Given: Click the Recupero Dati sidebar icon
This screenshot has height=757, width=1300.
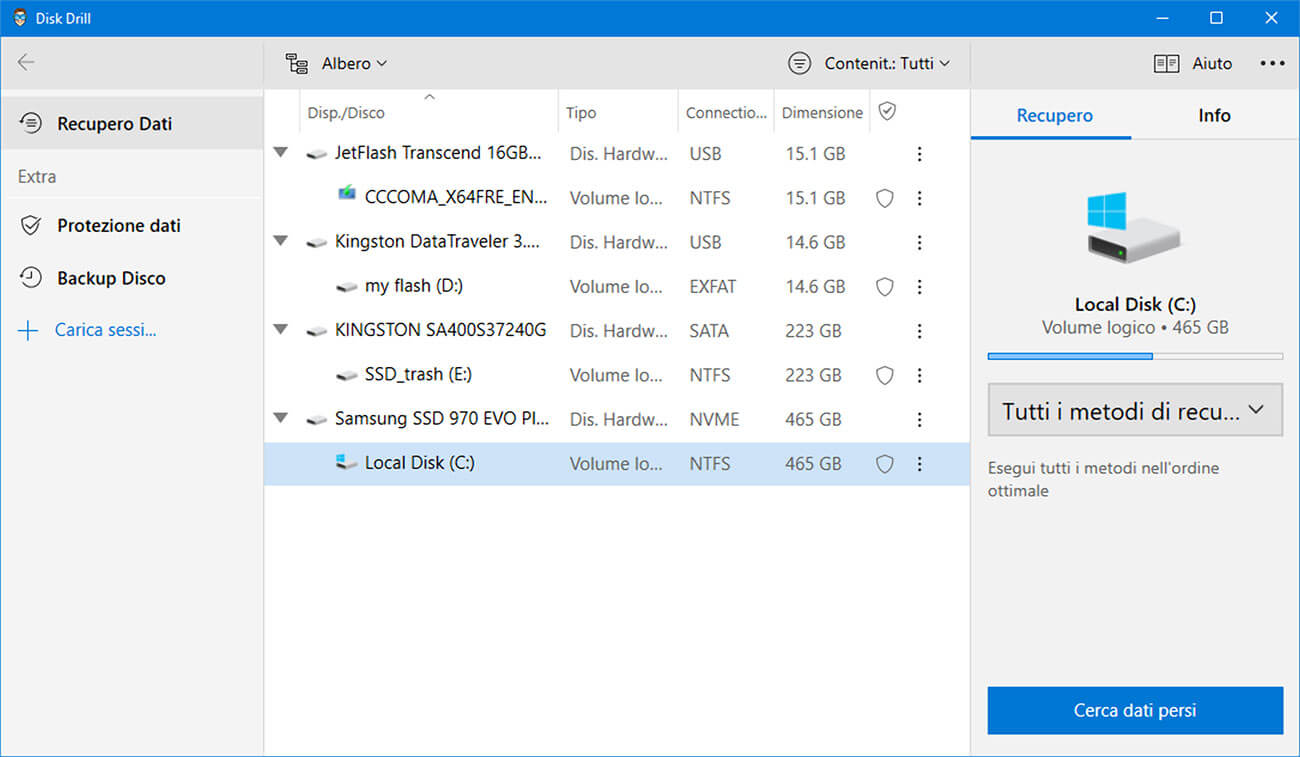Looking at the screenshot, I should click(x=31, y=123).
